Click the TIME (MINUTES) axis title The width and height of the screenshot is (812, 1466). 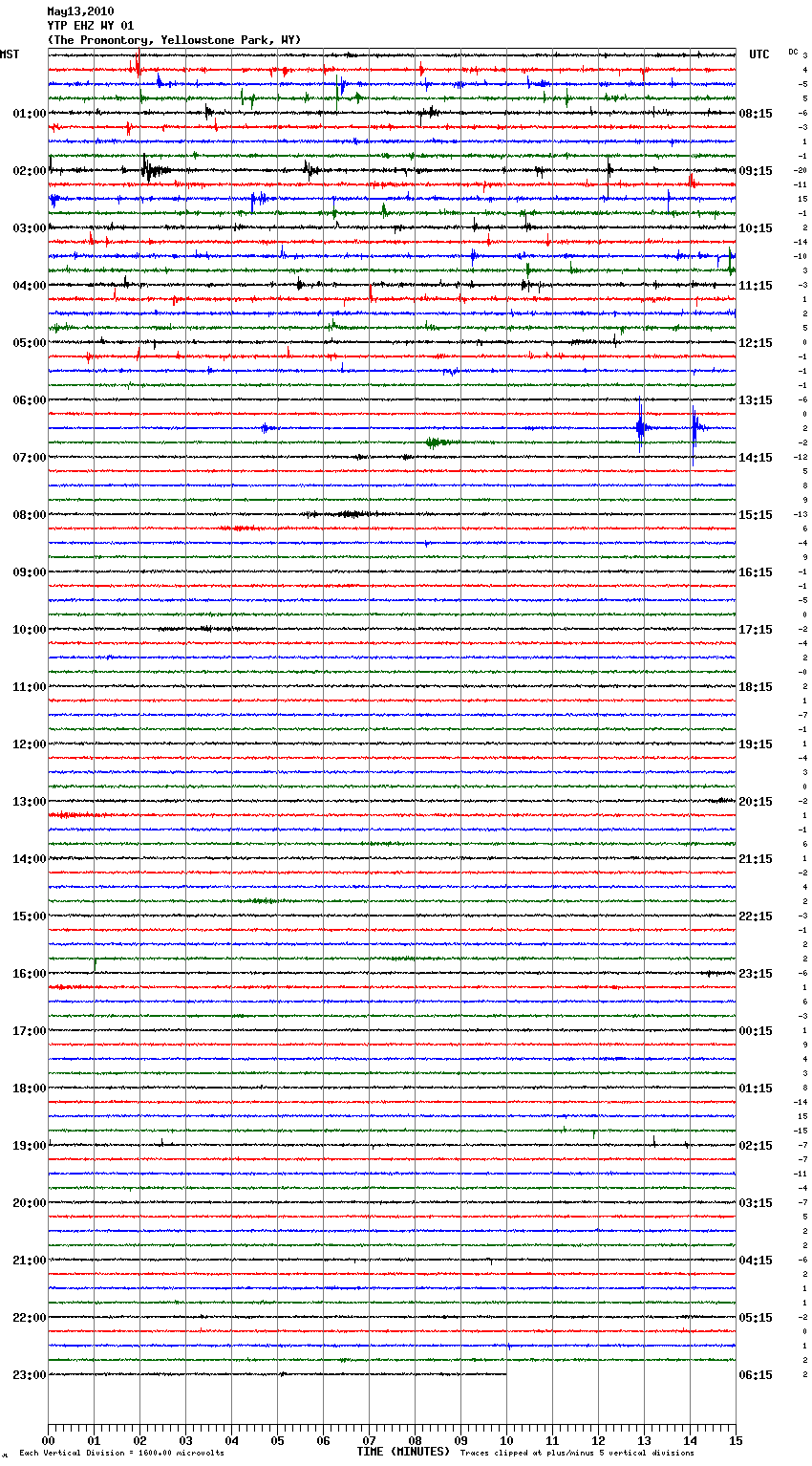pyautogui.click(x=403, y=1452)
